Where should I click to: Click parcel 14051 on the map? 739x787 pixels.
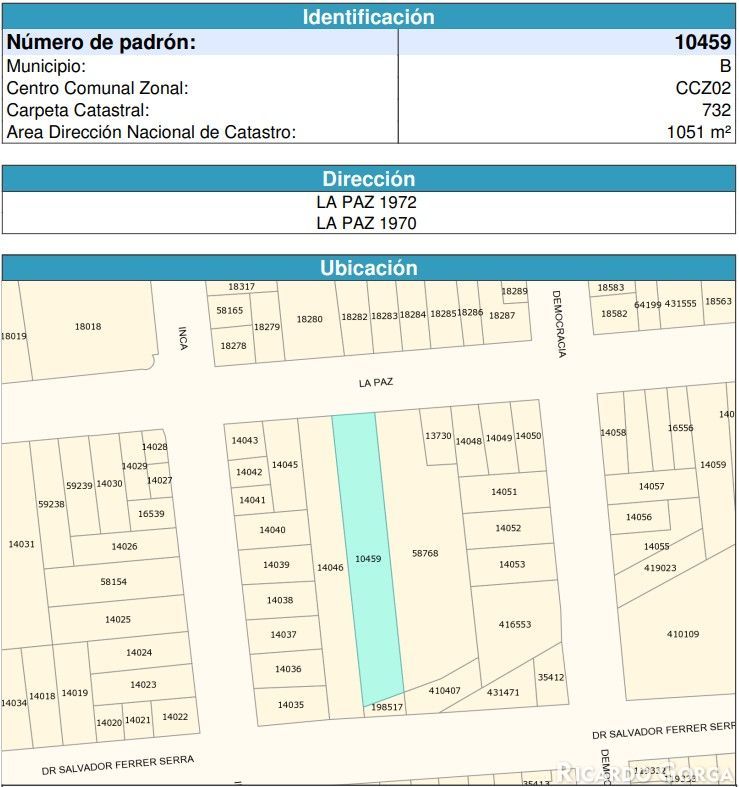[504, 492]
